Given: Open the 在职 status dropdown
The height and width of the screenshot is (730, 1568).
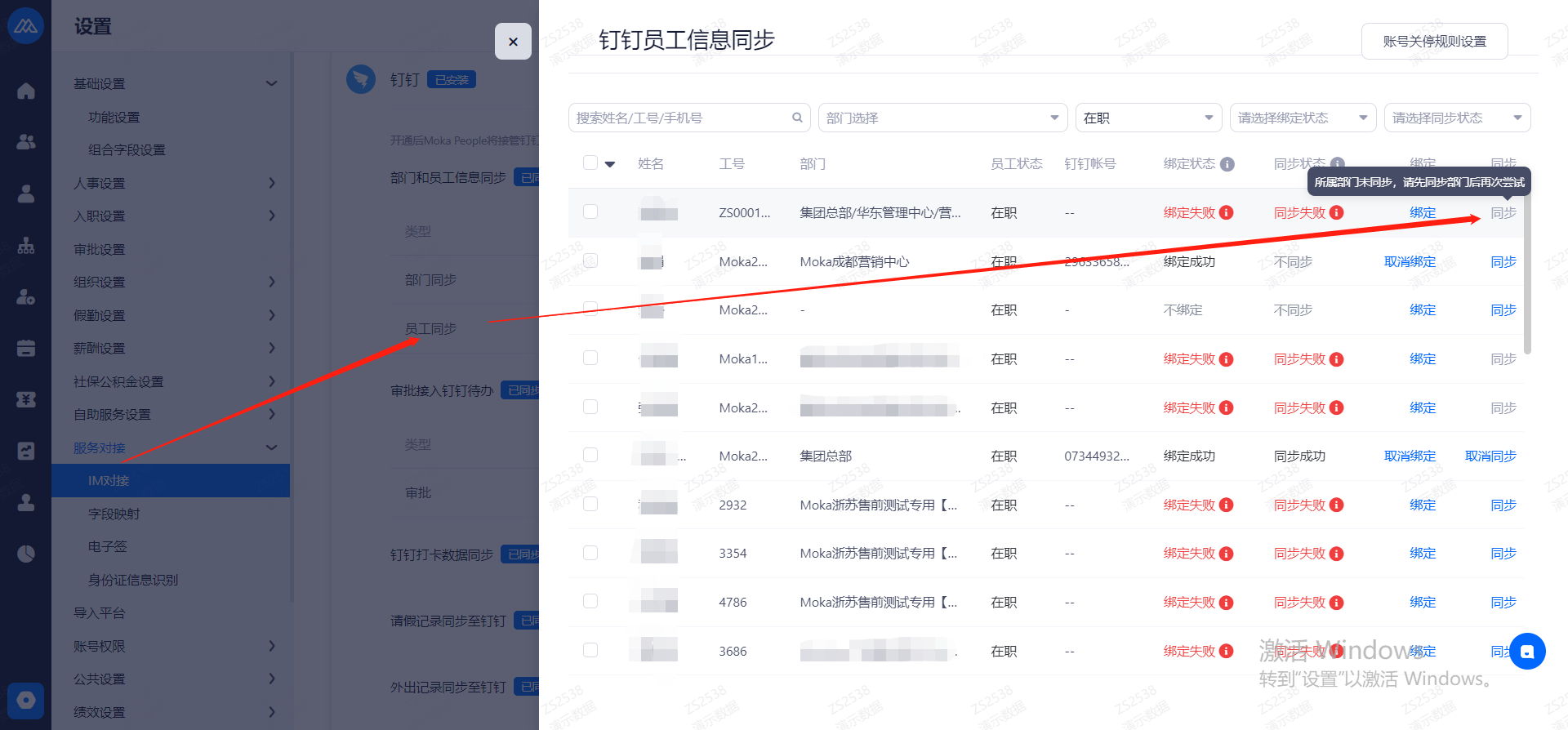Looking at the screenshot, I should [x=1148, y=118].
